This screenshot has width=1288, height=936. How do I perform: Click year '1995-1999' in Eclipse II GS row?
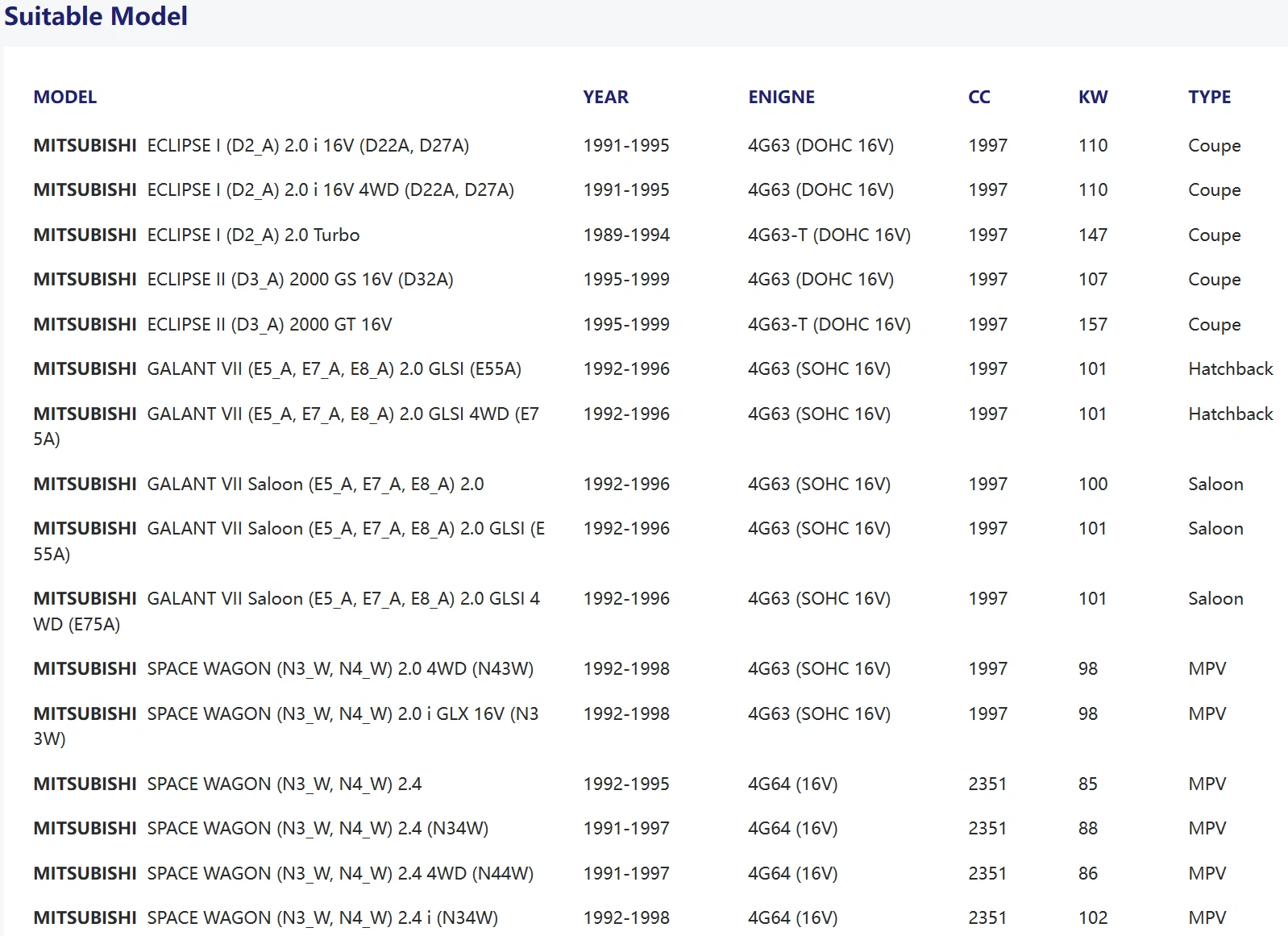[626, 279]
